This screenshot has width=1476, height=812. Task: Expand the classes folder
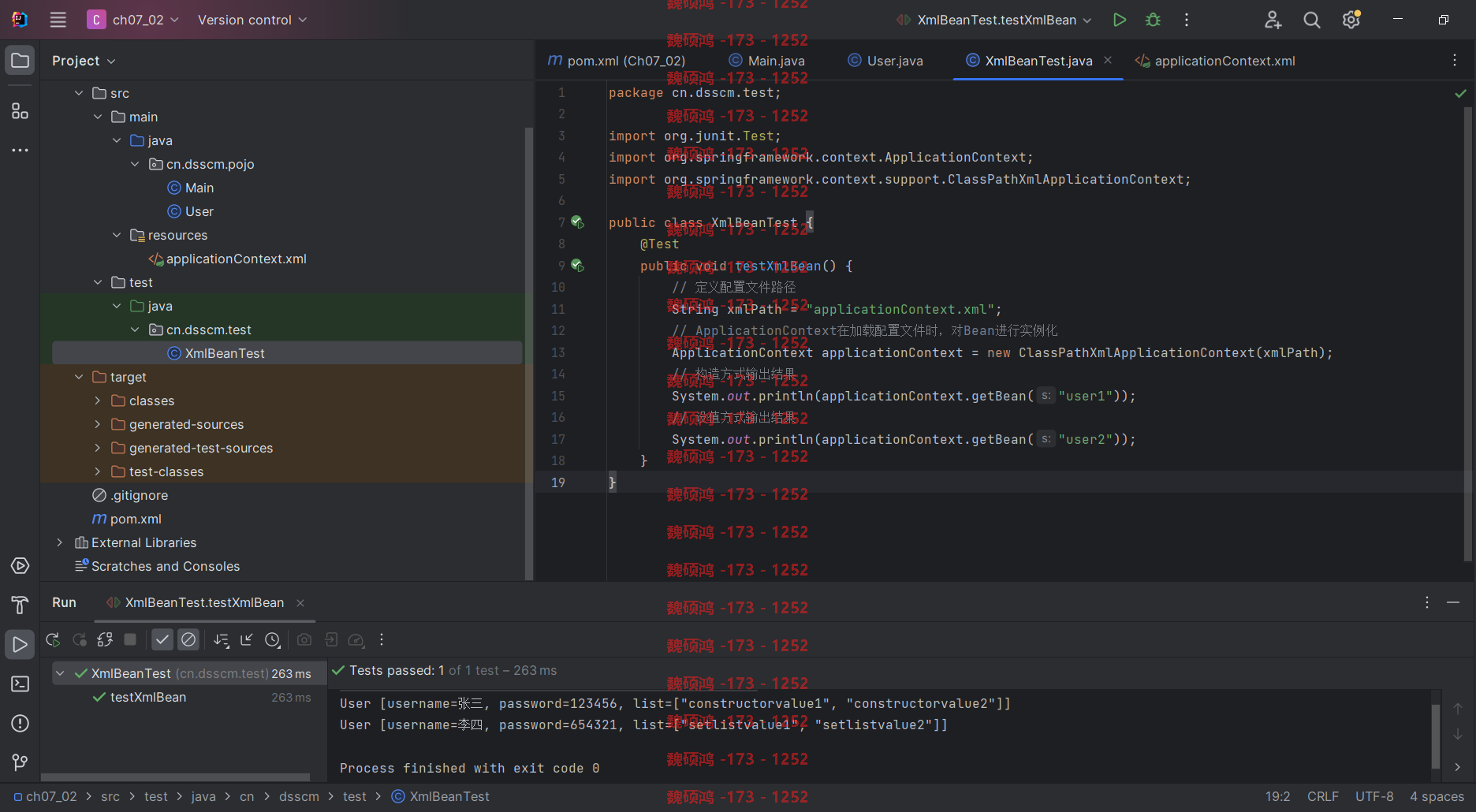tap(98, 400)
